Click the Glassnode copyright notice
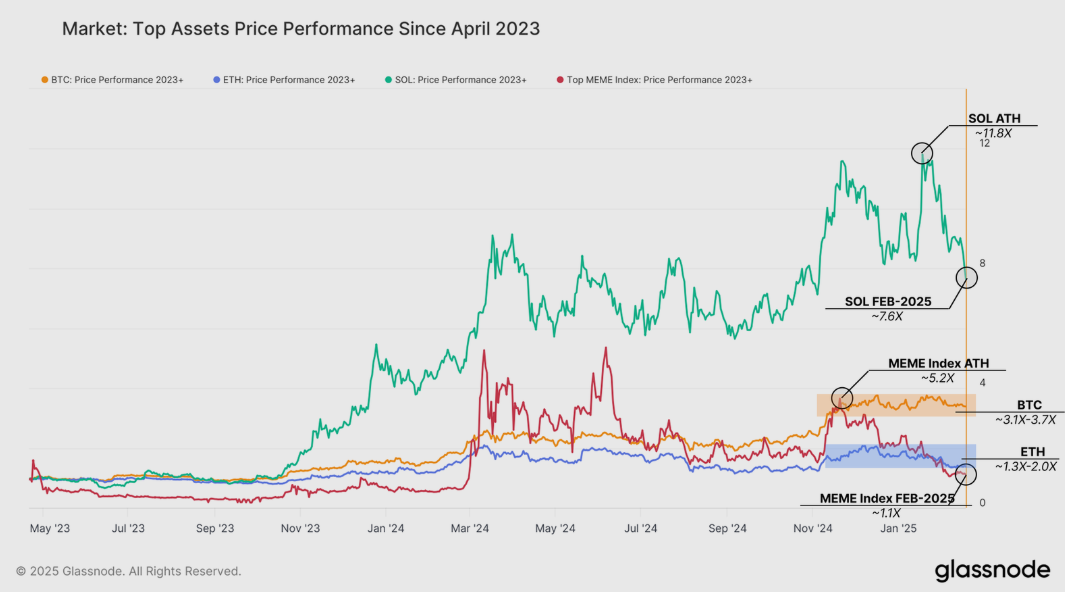1065x592 pixels. [x=129, y=571]
